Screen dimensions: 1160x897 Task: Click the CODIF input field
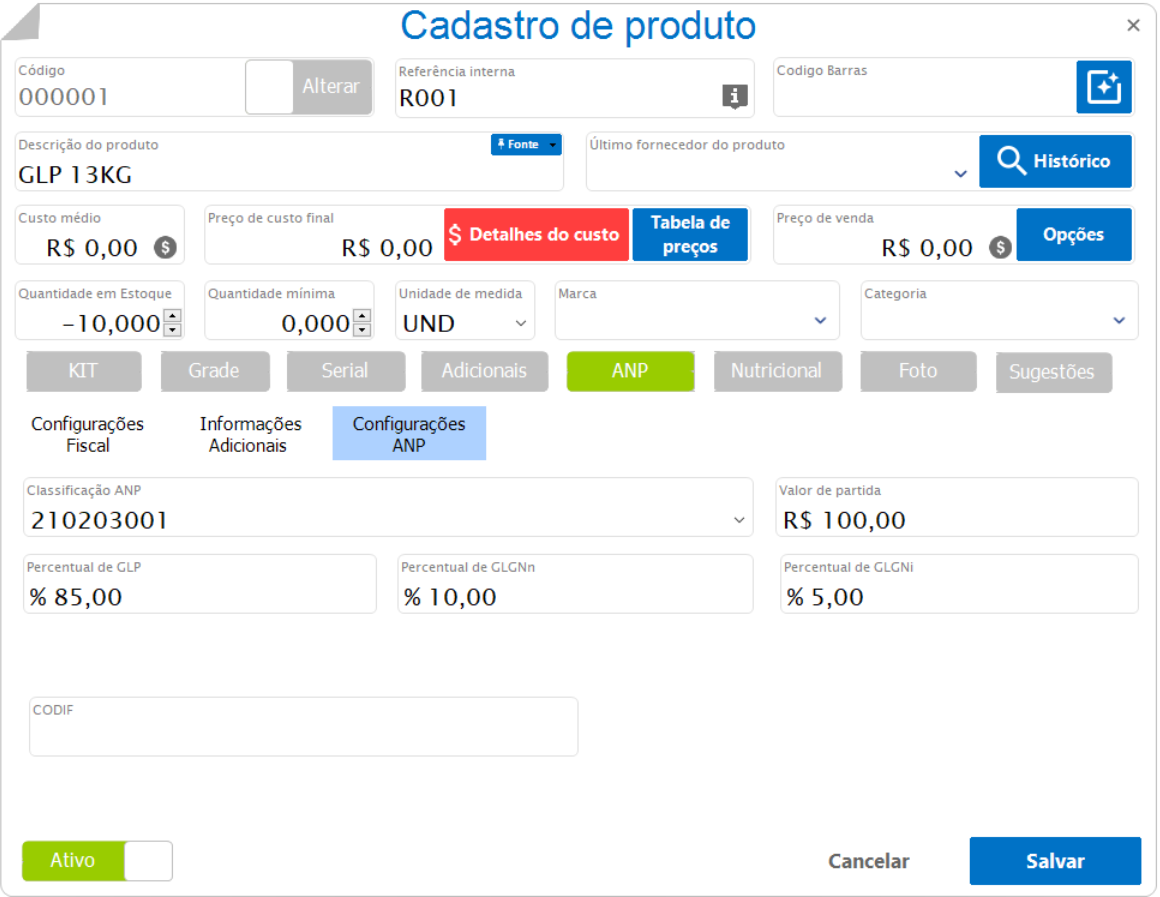(x=304, y=732)
